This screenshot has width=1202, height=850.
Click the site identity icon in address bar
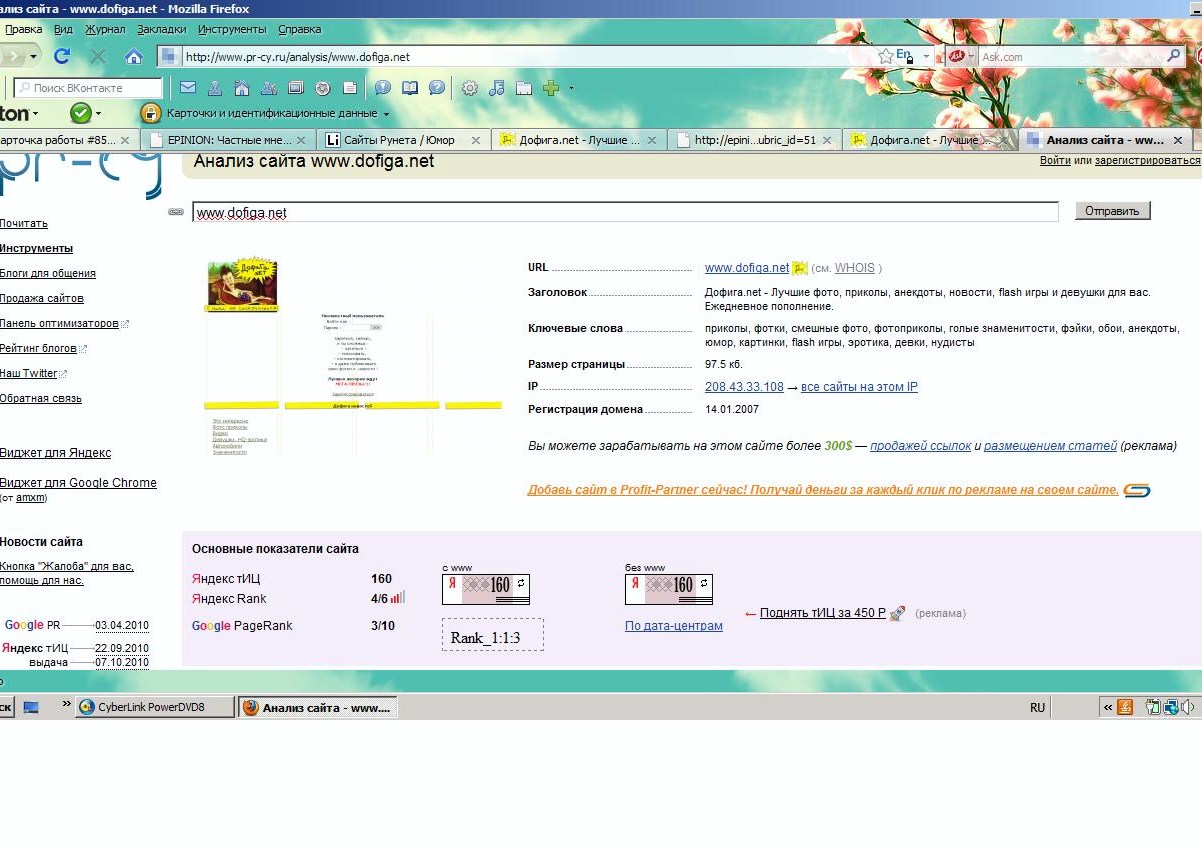pyautogui.click(x=168, y=57)
